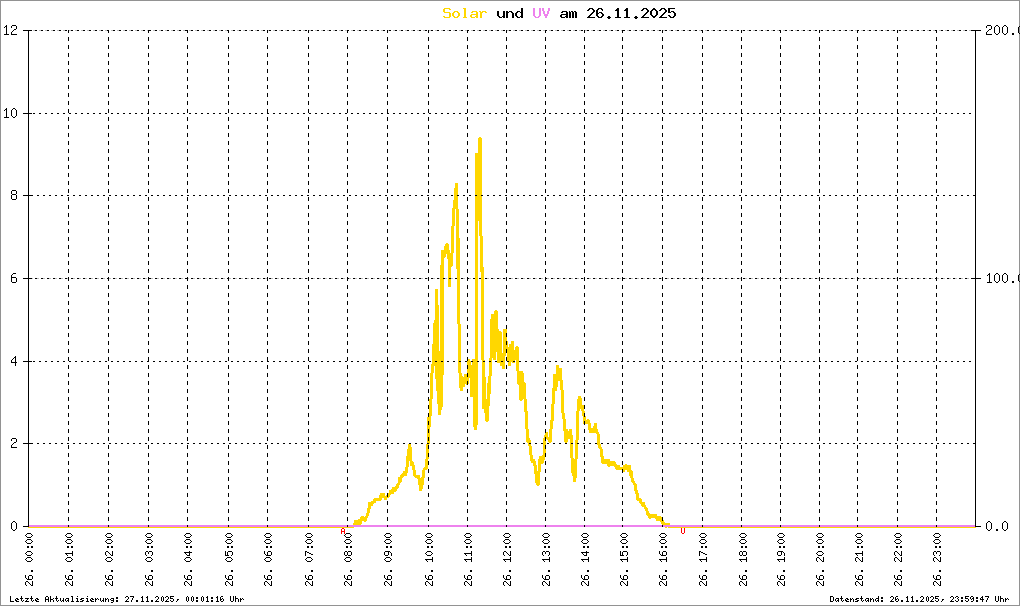This screenshot has width=1020, height=606.
Task: Click time label '26. 18:00'
Action: pyautogui.click(x=742, y=559)
